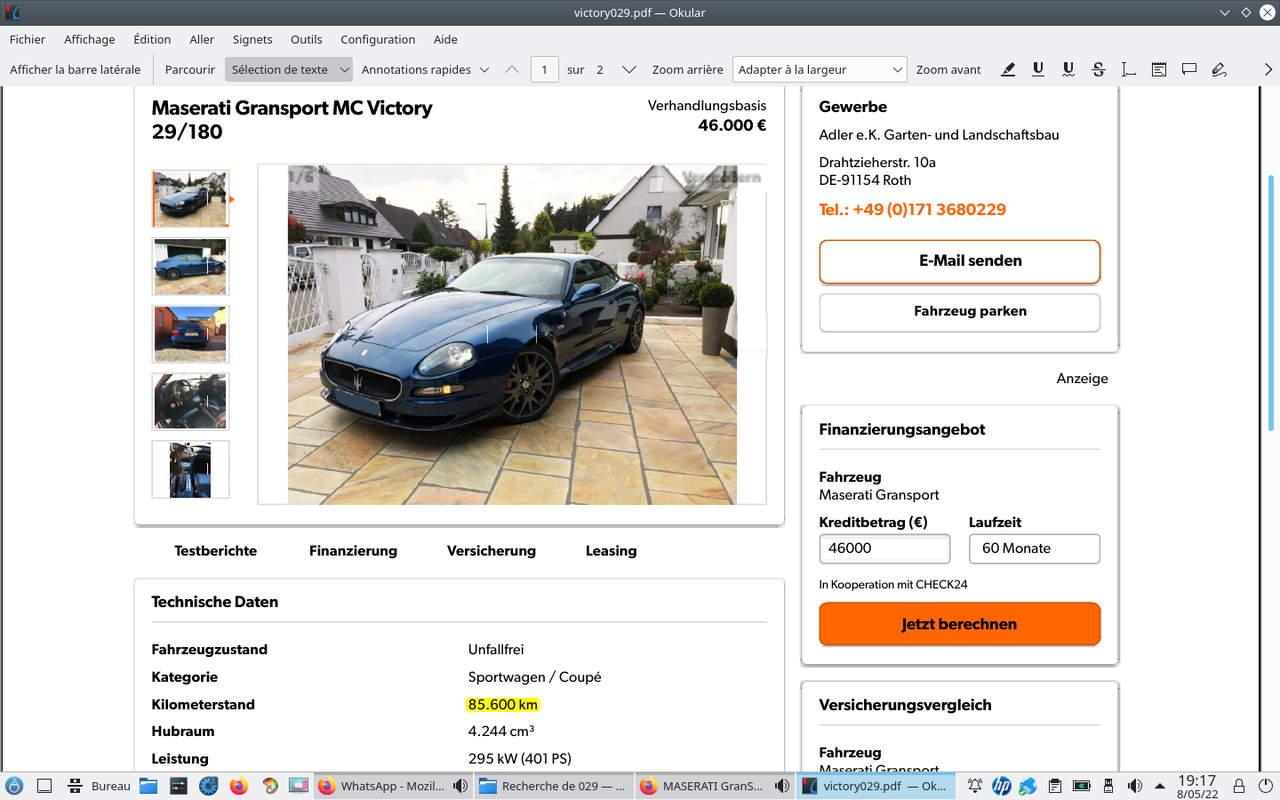Open the Testberichte tab
The height and width of the screenshot is (800, 1280).
click(215, 551)
